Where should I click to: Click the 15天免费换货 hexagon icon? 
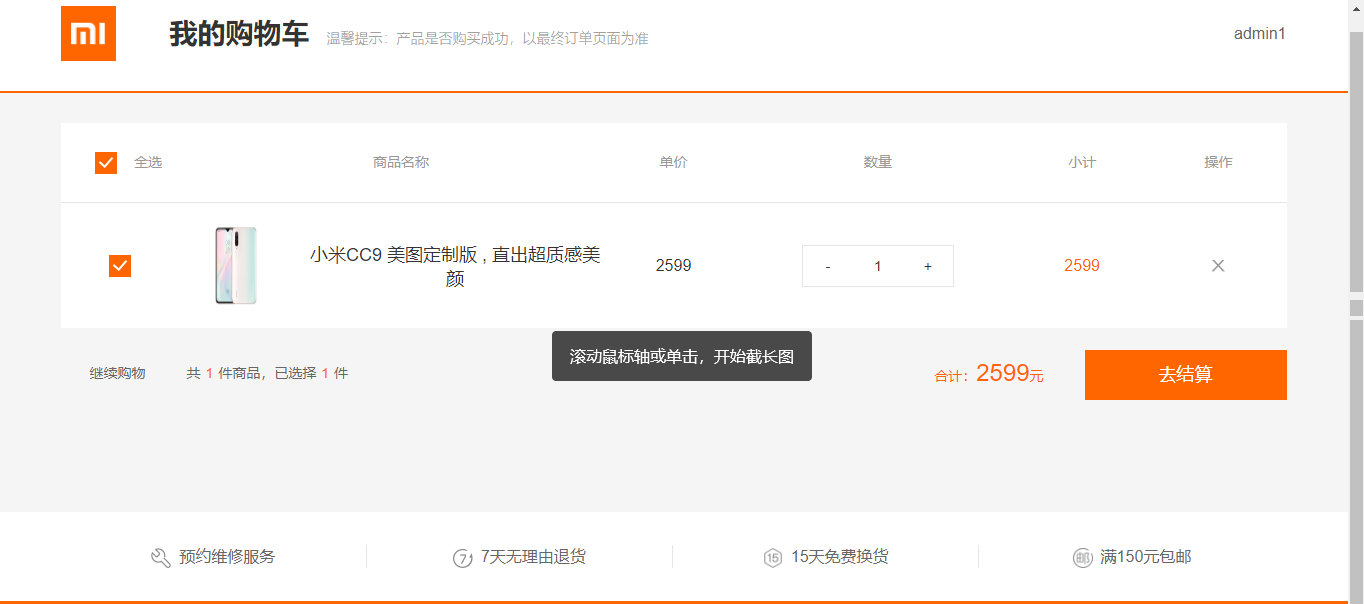point(772,558)
